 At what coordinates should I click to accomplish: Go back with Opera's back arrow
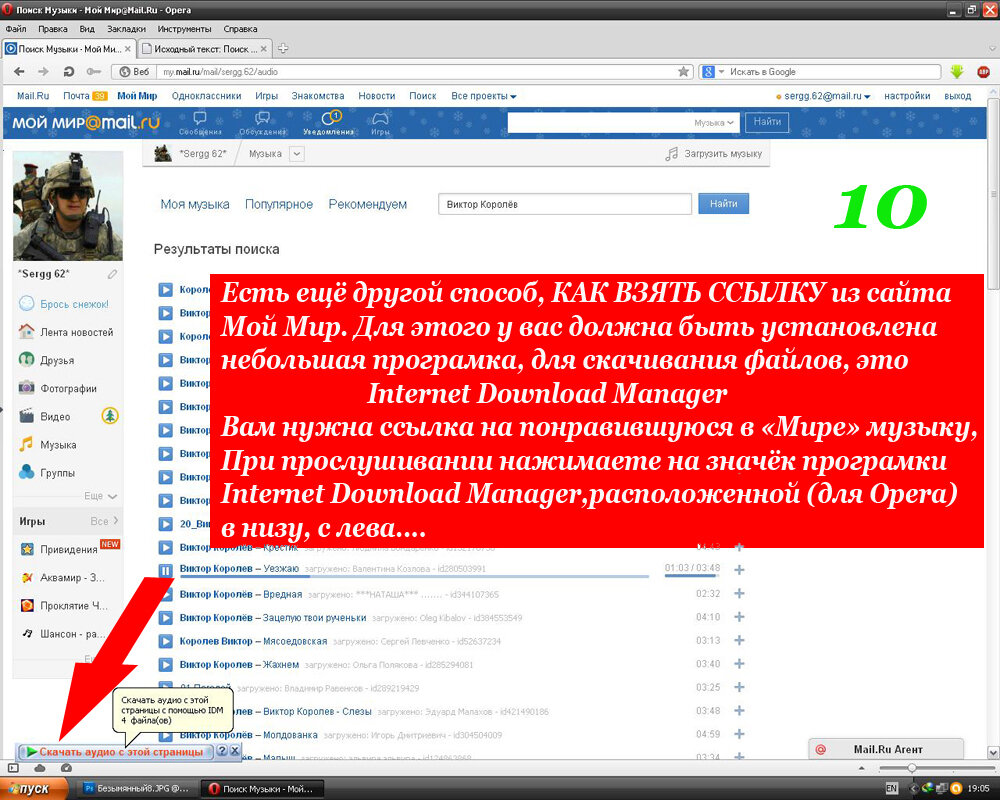point(19,71)
